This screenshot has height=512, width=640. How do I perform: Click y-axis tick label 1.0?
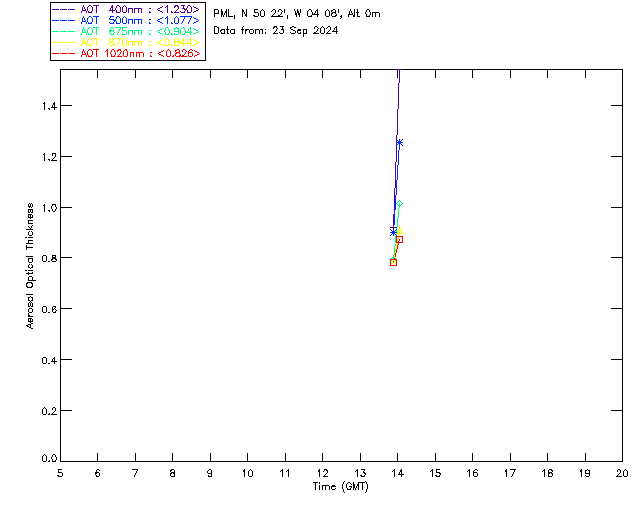(x=49, y=208)
